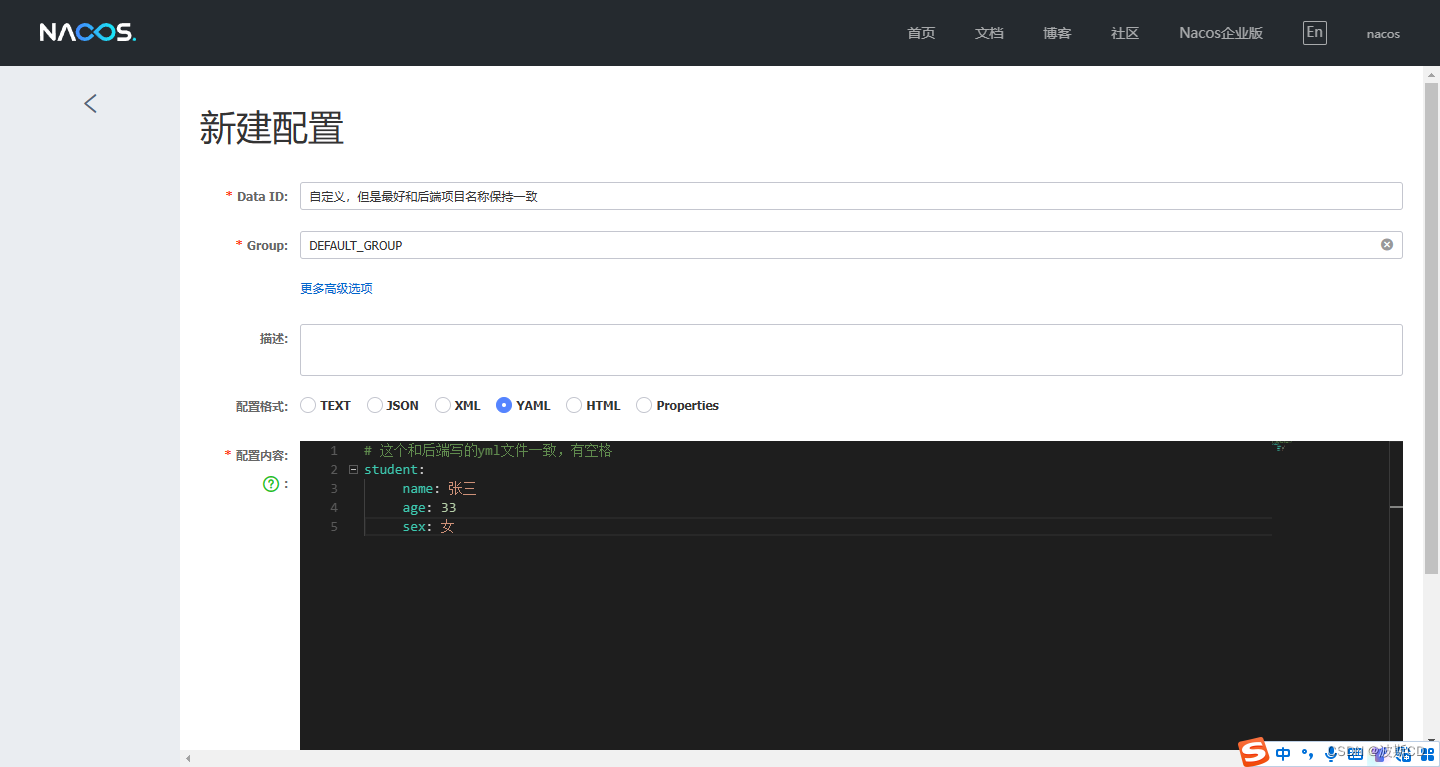Select the XML format radio button
This screenshot has height=767, width=1440.
coord(443,405)
